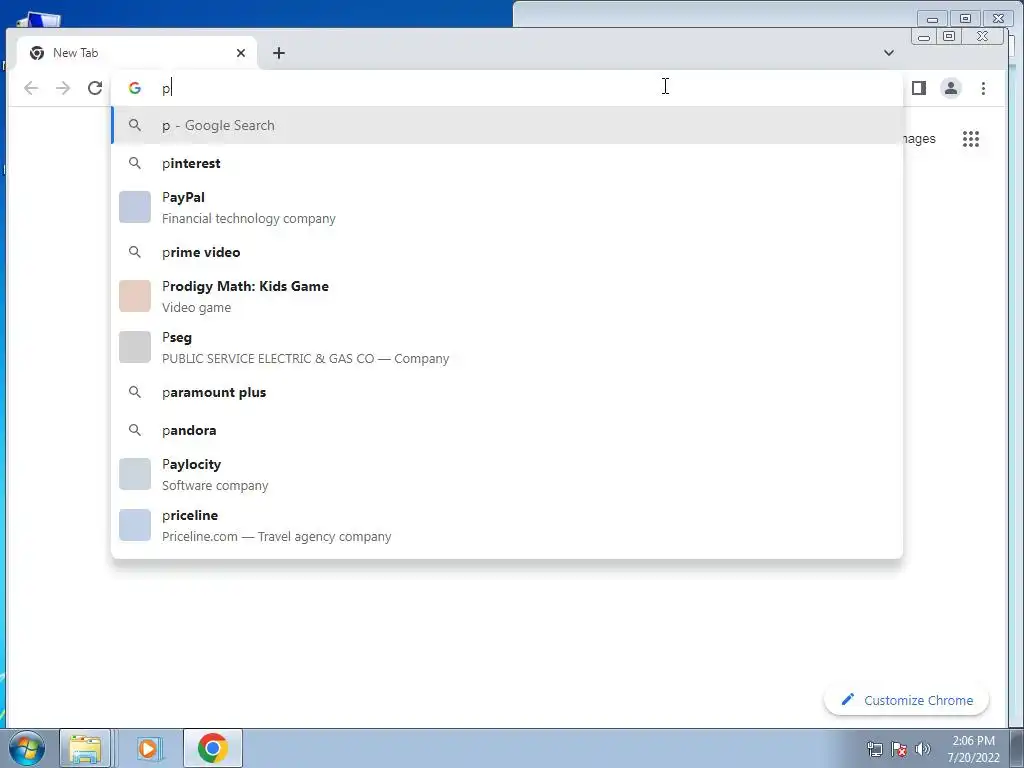Click the Back navigation arrow

pyautogui.click(x=31, y=88)
